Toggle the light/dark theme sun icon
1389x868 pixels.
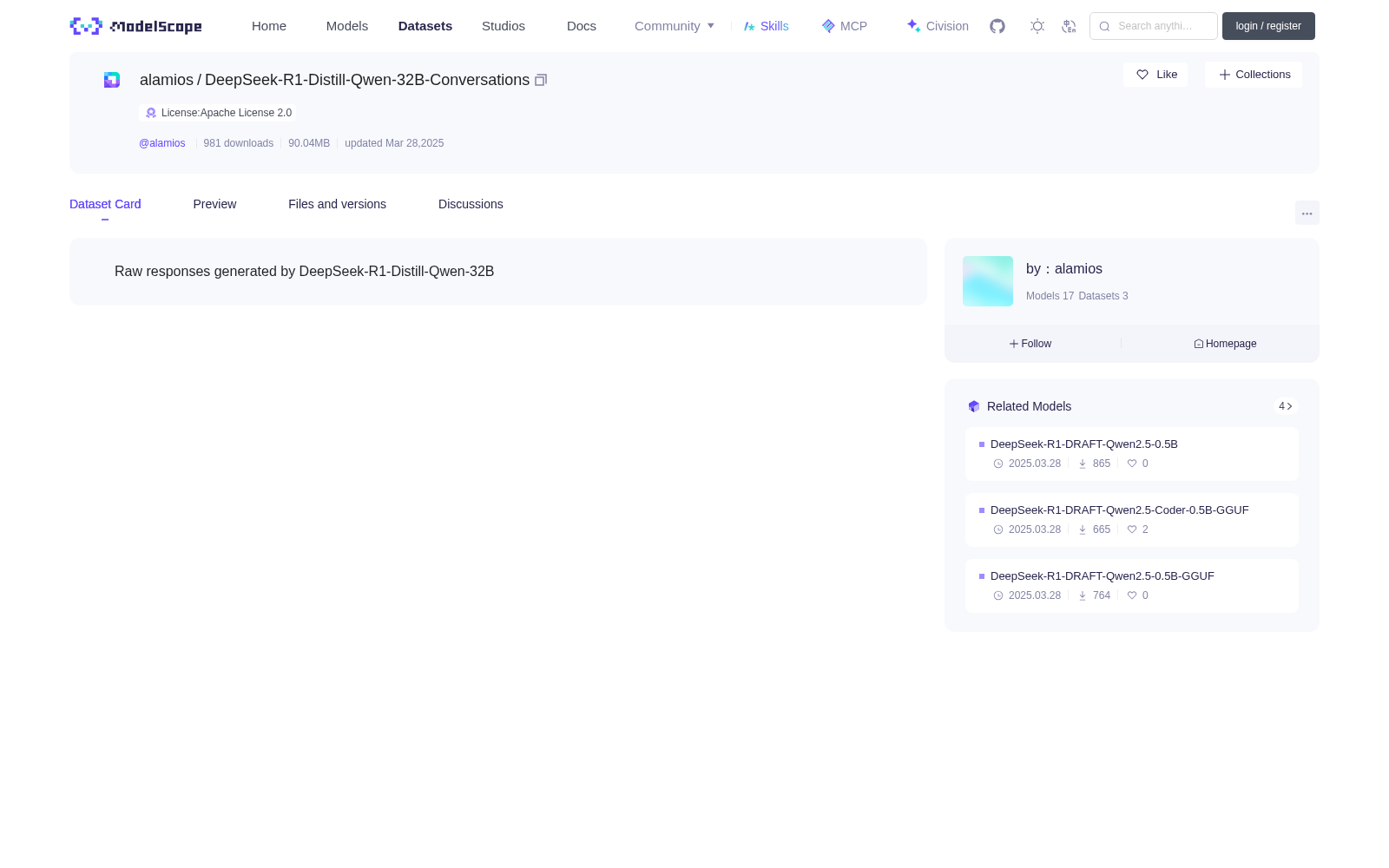coord(1037,26)
